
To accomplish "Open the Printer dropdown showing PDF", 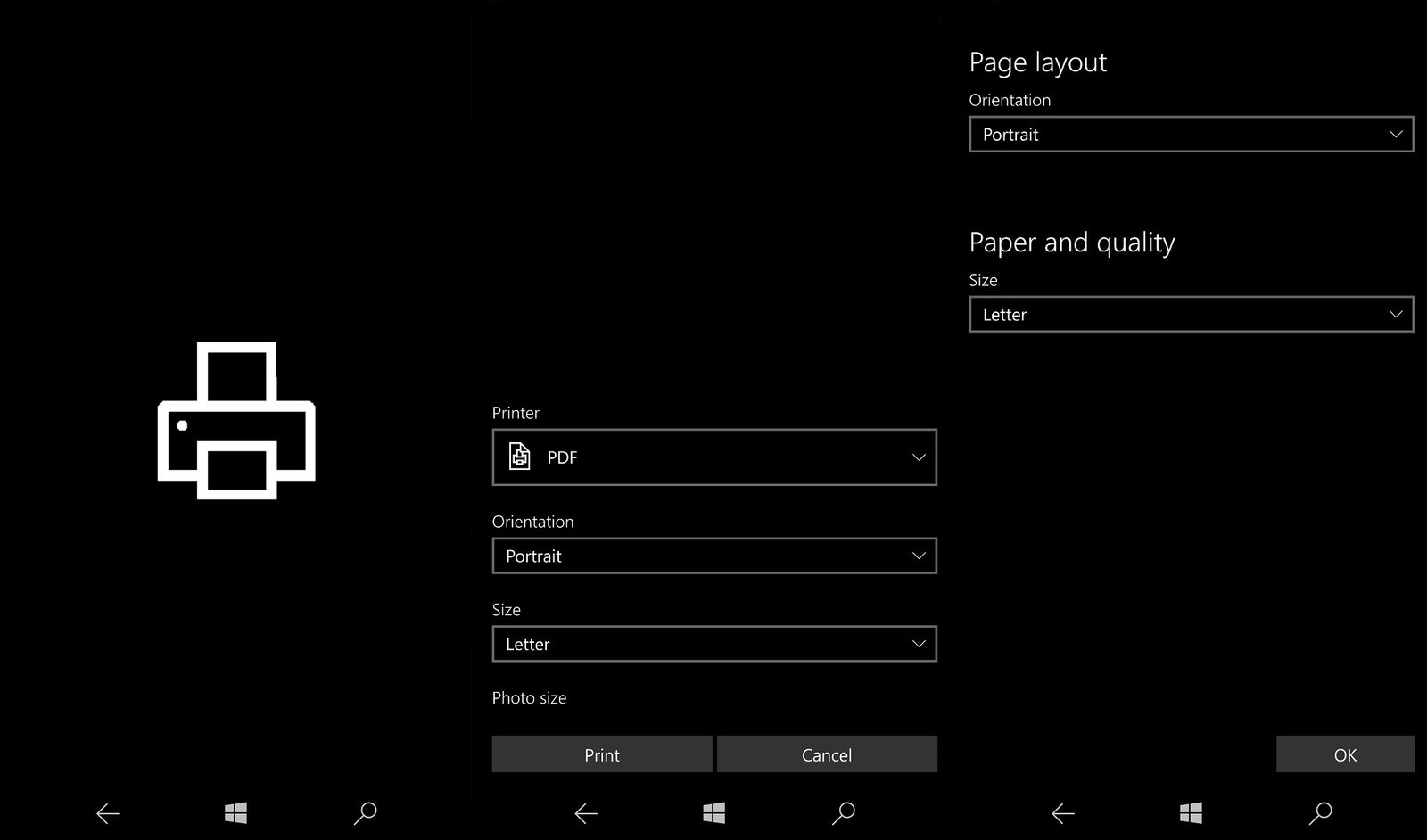I will coord(714,457).
